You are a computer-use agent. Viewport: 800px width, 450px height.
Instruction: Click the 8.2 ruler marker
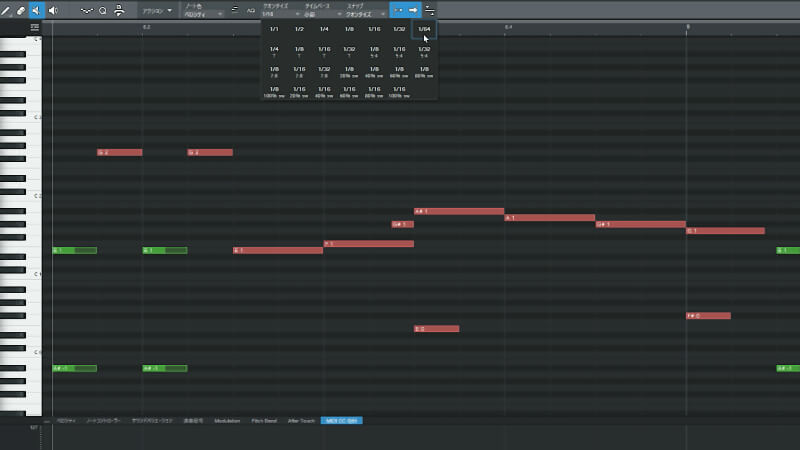click(146, 27)
